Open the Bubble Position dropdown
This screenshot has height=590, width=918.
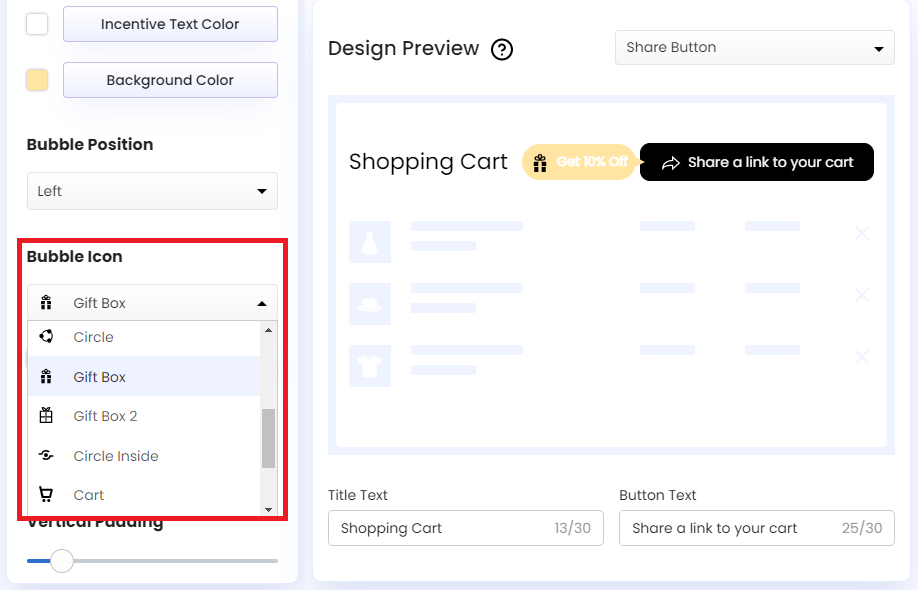[152, 191]
